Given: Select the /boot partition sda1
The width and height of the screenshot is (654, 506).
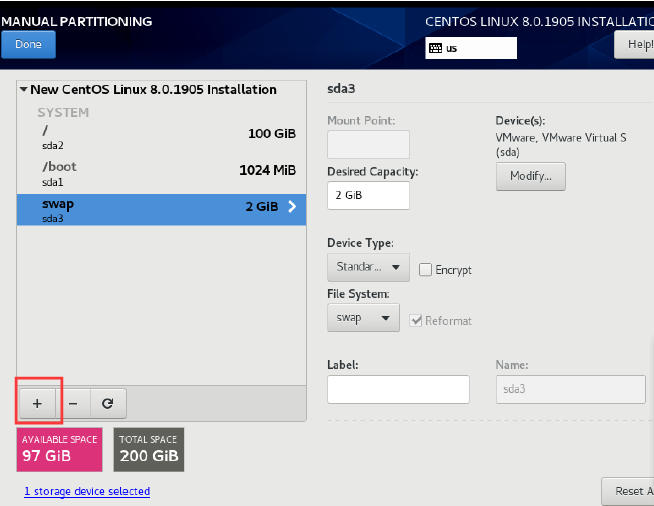Looking at the screenshot, I should click(161, 174).
